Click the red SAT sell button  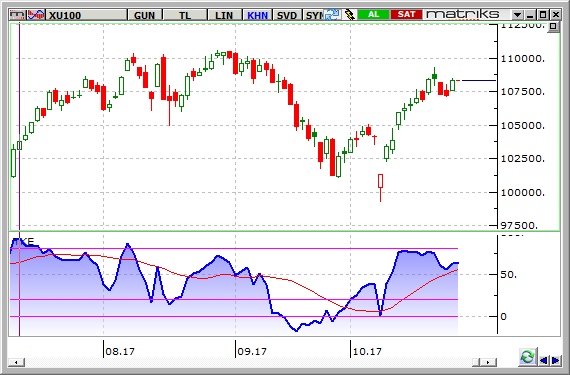pyautogui.click(x=406, y=15)
